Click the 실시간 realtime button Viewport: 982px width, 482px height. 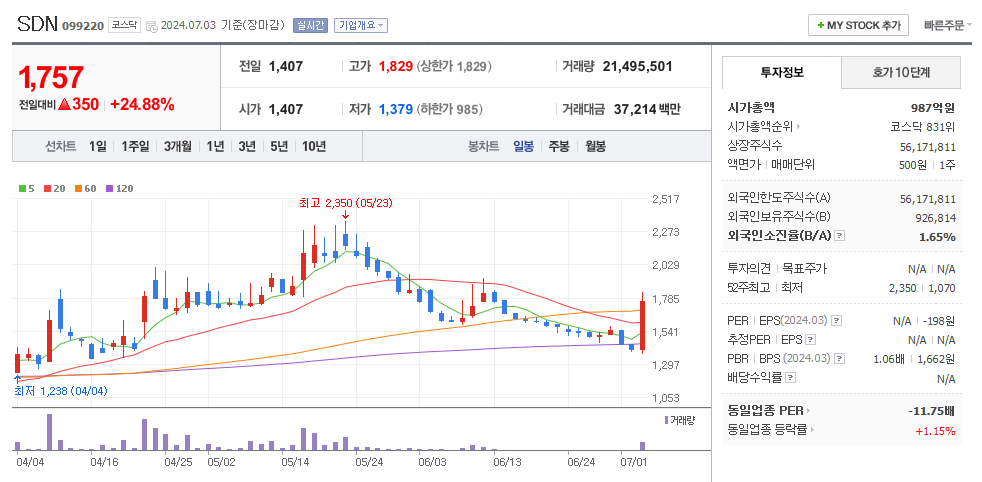309,25
